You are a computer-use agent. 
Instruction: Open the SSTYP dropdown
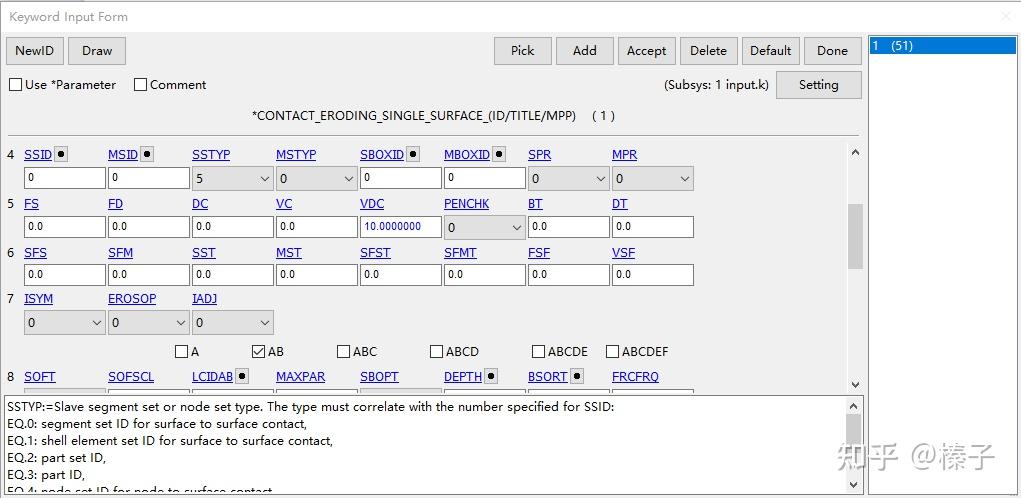click(232, 179)
